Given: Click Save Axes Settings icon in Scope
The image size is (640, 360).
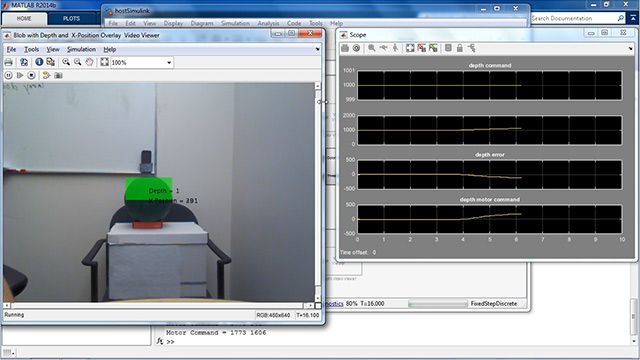Looking at the screenshot, I should (x=422, y=48).
